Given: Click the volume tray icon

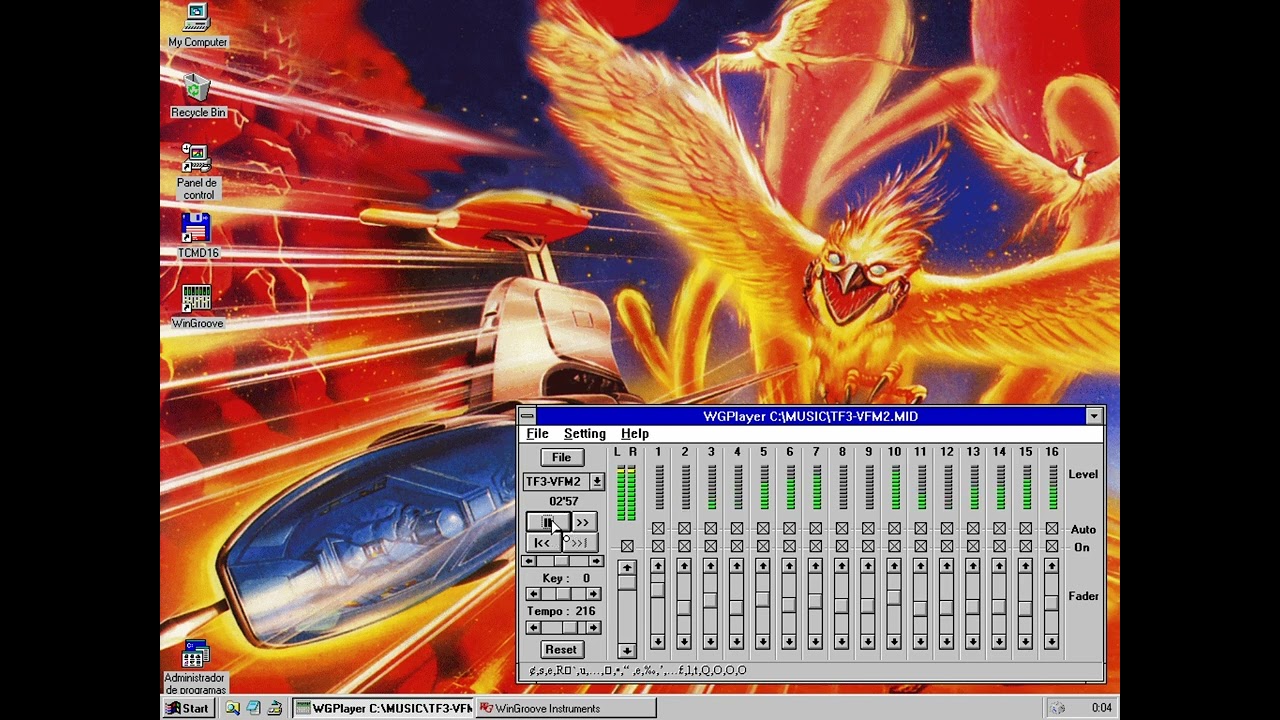Looking at the screenshot, I should click(1059, 708).
